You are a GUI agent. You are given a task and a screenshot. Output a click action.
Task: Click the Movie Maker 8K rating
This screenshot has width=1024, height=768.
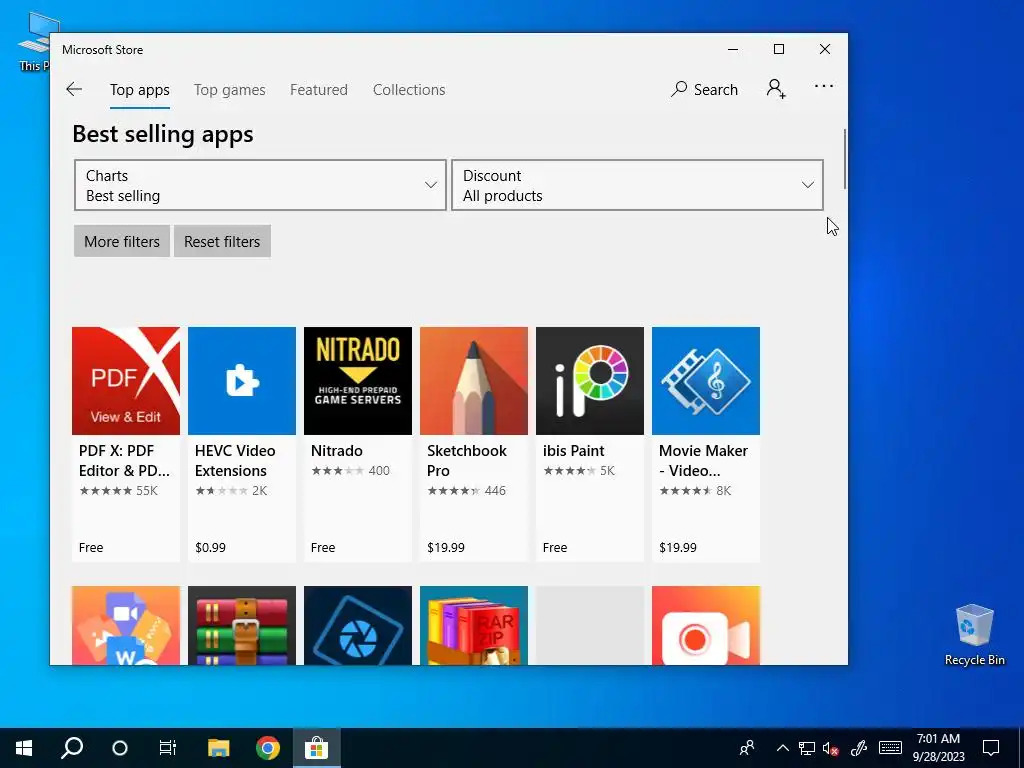695,491
